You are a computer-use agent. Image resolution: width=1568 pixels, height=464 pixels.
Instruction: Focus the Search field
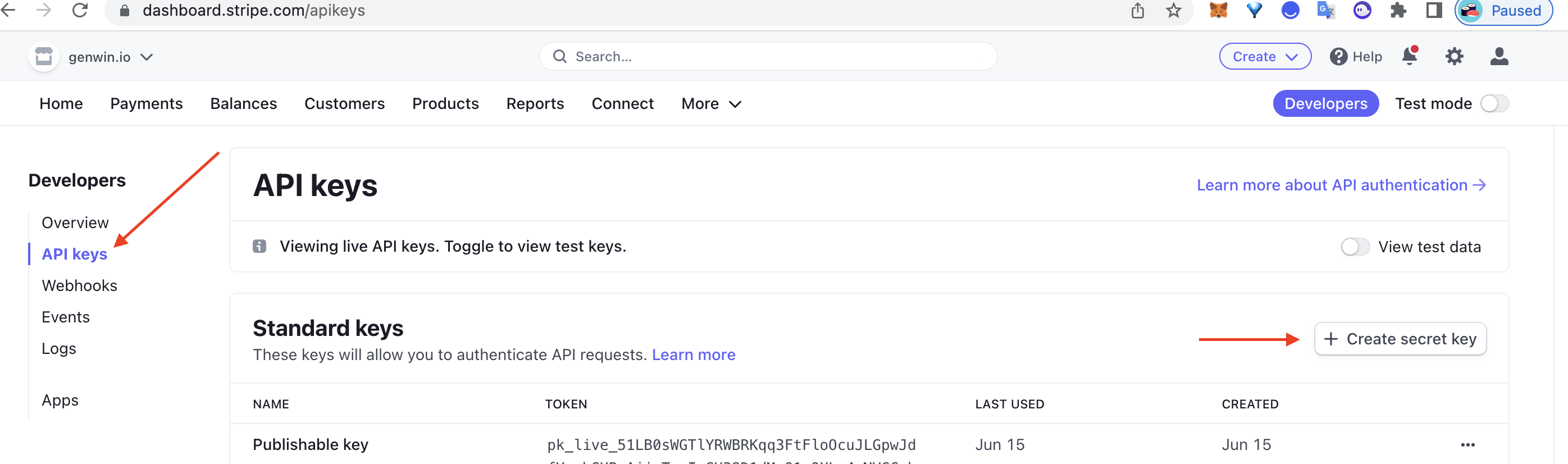pos(768,57)
